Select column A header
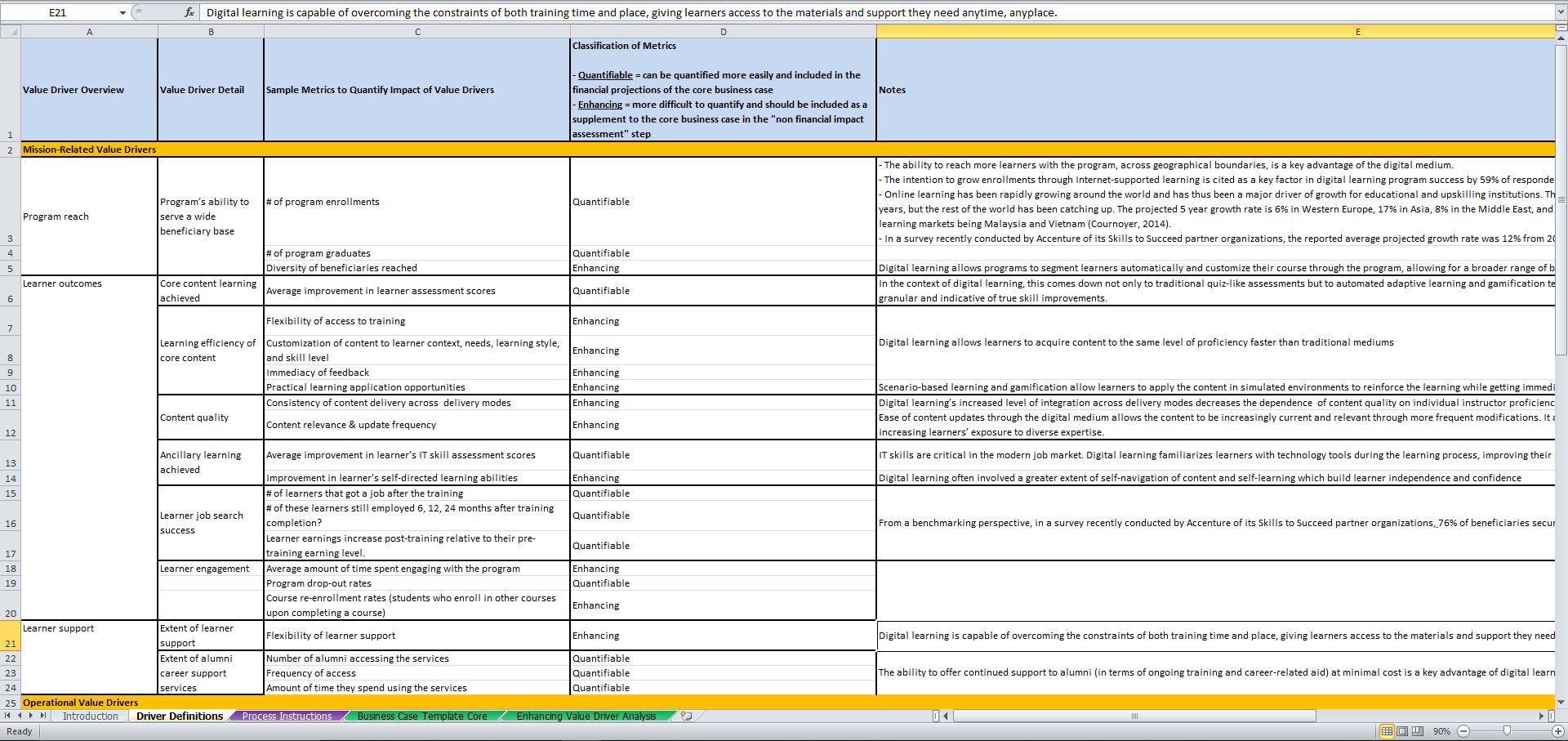The image size is (1568, 741). click(x=89, y=31)
